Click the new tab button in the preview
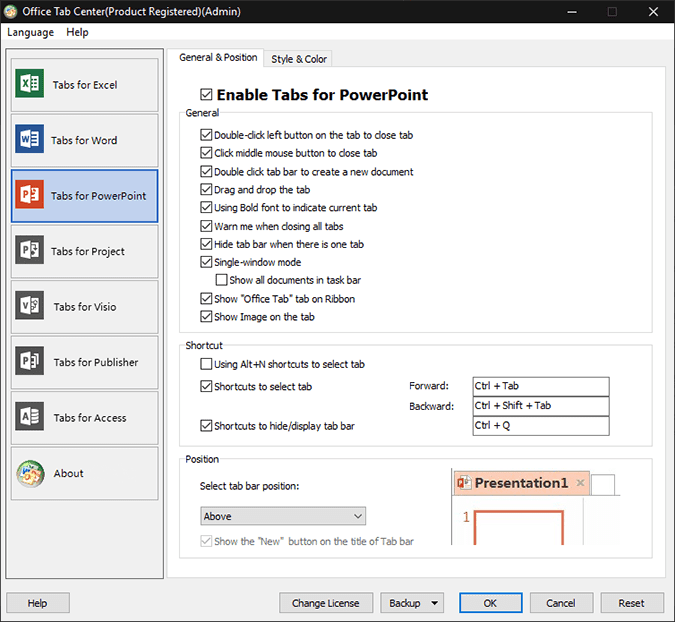Screen dimensions: 675x622 [603, 485]
